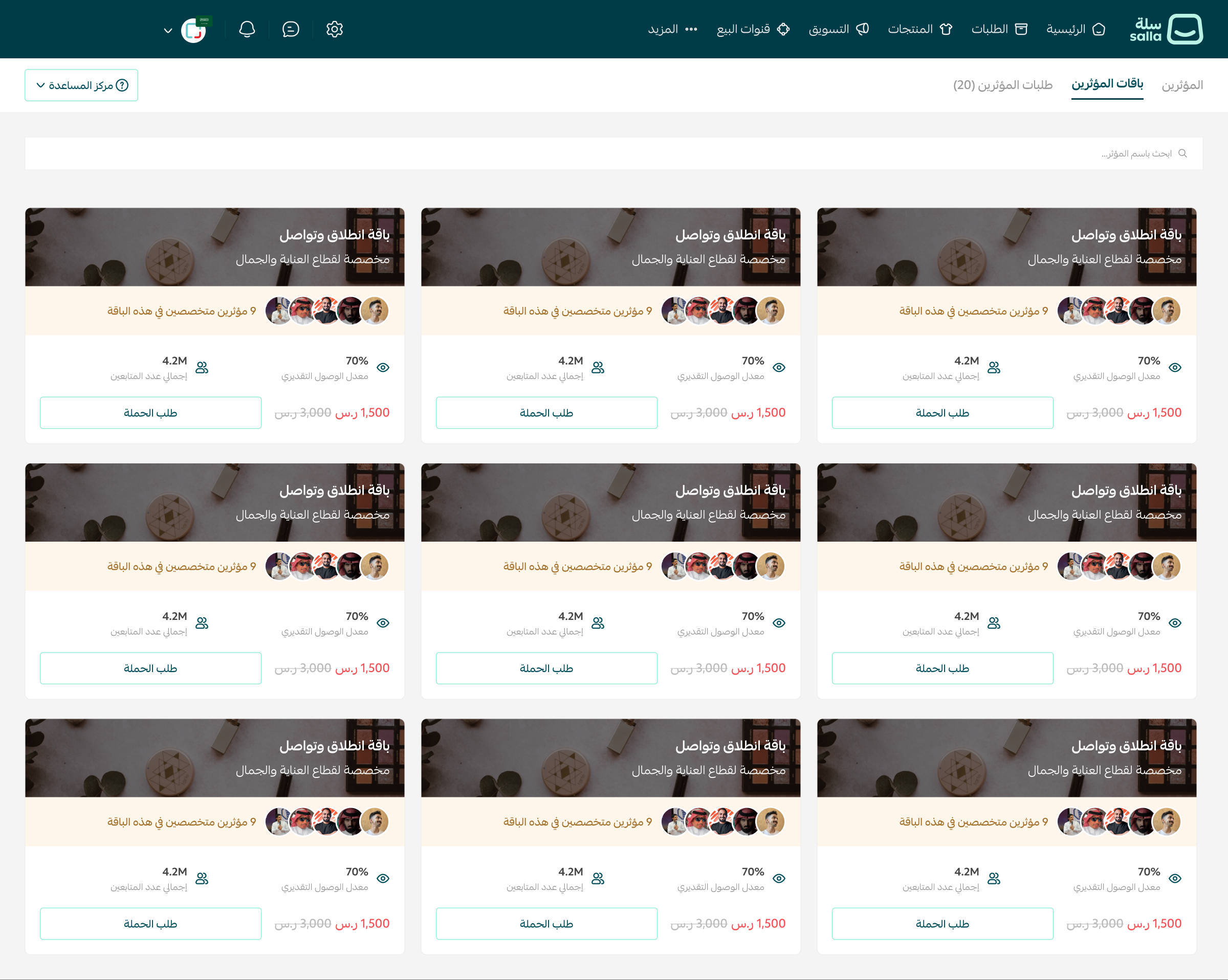The height and width of the screenshot is (980, 1228).
Task: Switch to طلبات المؤثرين (20) tab
Action: (x=1002, y=85)
